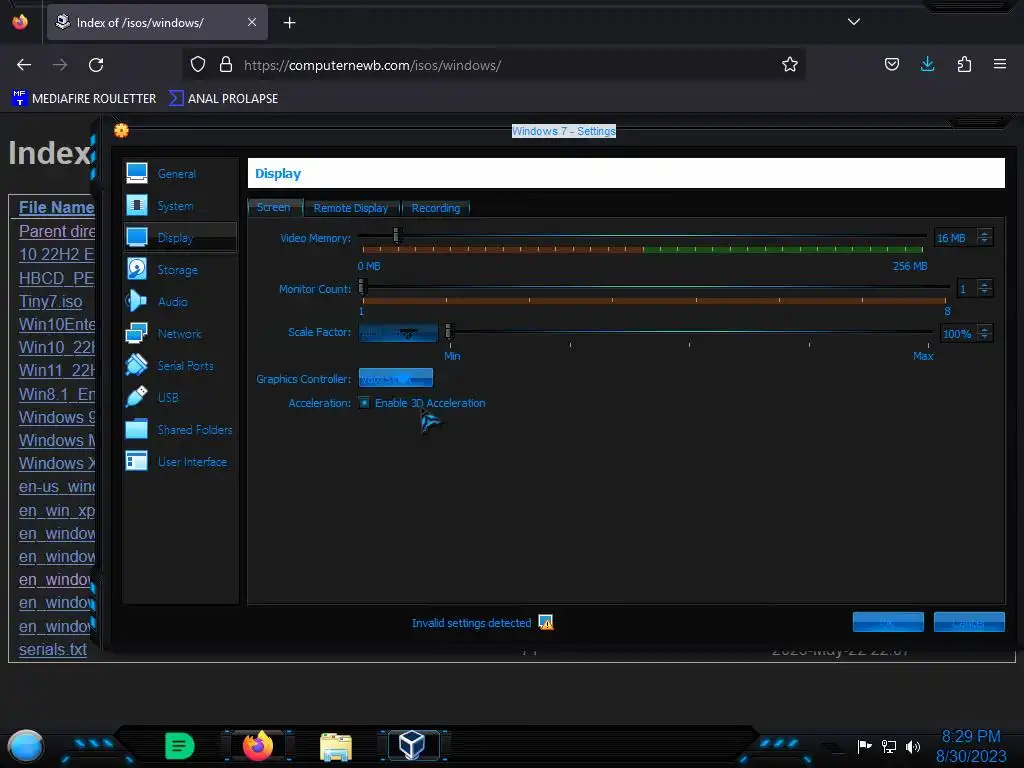
Task: Click Video Memory value field 16 MB
Action: 955,238
